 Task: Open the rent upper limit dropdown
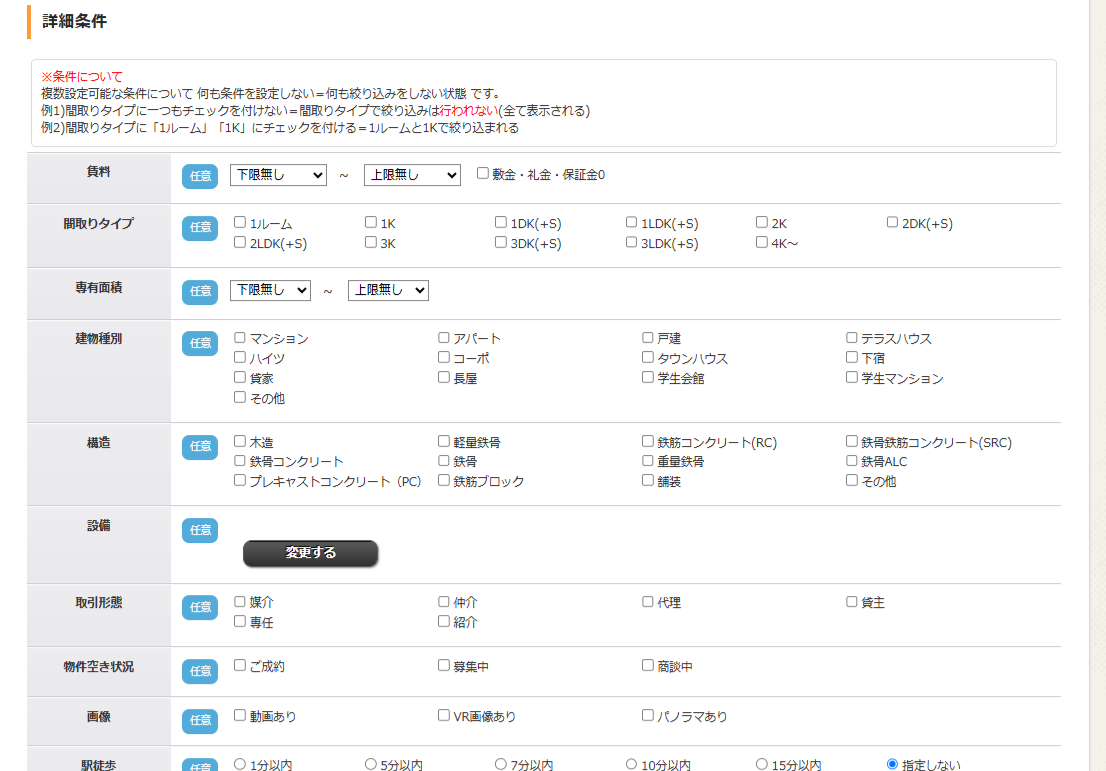point(410,174)
